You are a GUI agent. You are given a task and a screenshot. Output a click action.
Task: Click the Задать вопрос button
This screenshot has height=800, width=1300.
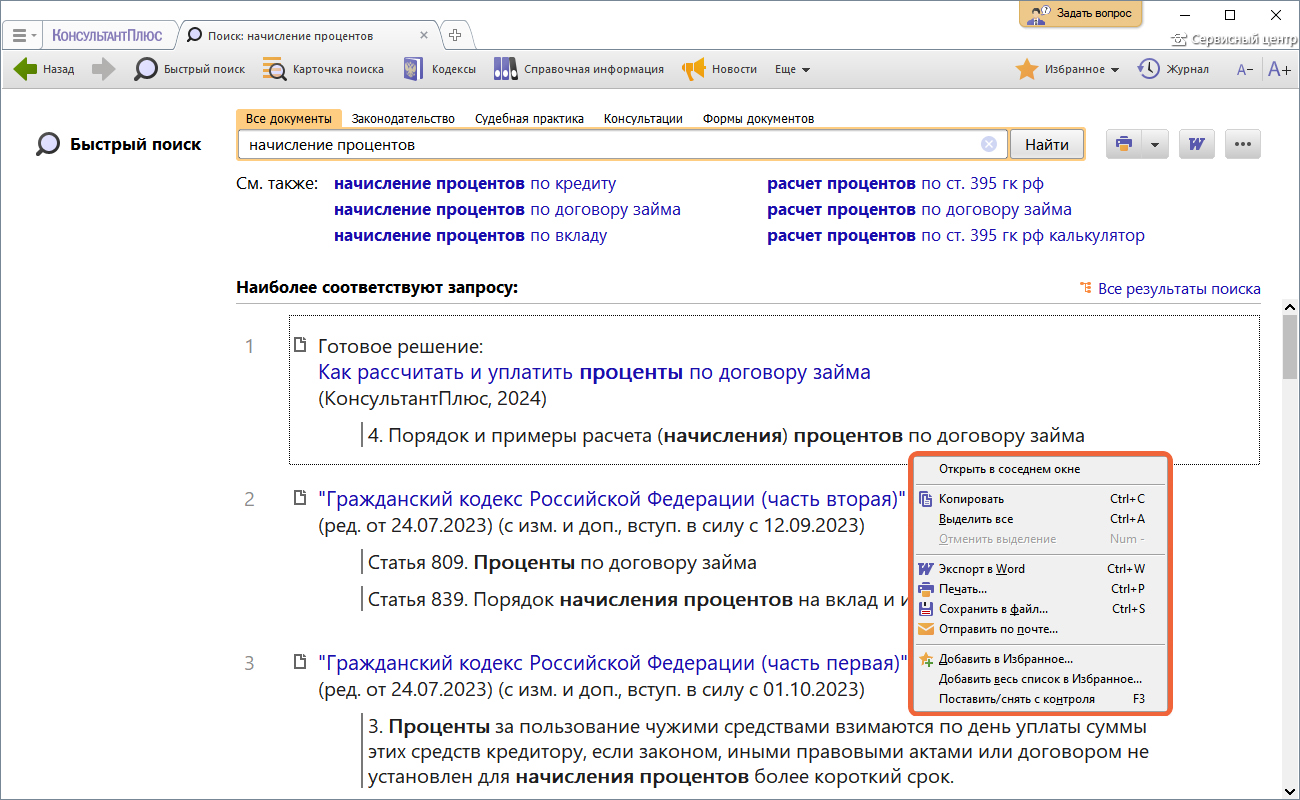point(1081,13)
